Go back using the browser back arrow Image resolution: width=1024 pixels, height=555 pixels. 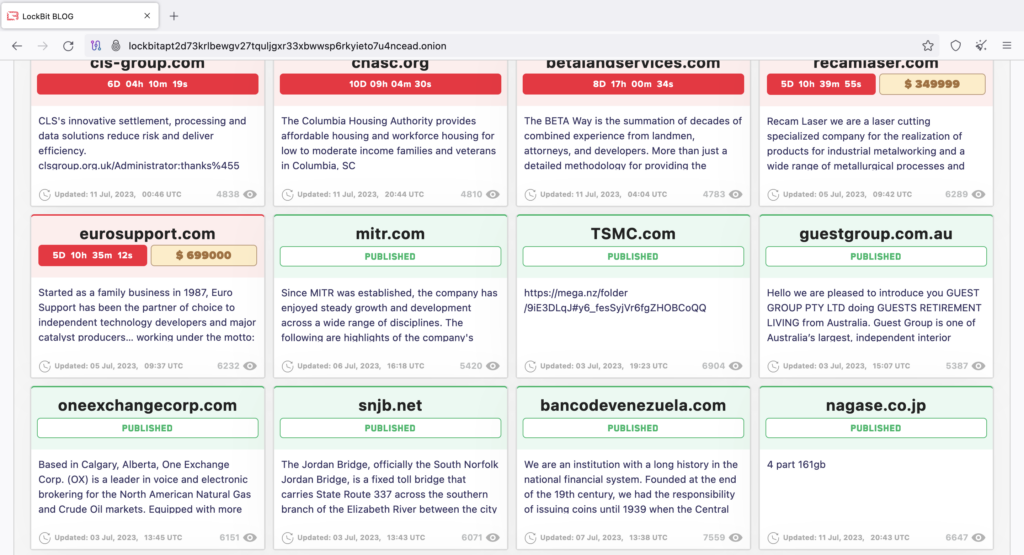(17, 46)
